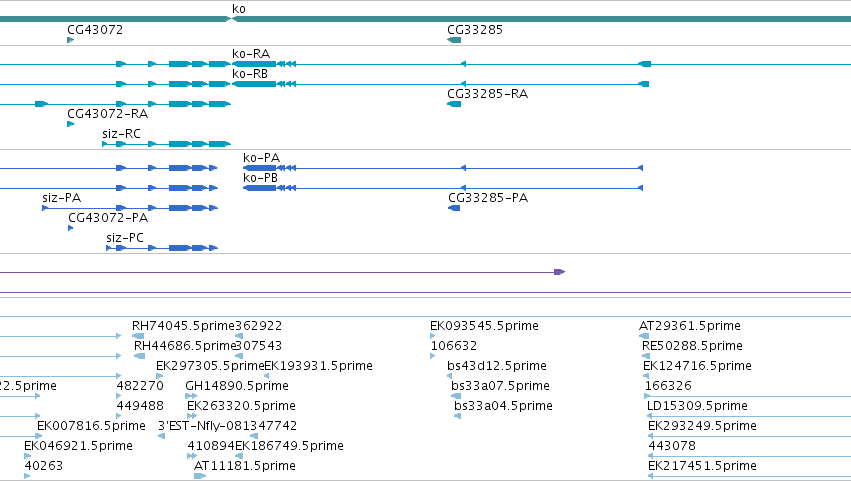Pick the ko-RA transcript label

pyautogui.click(x=251, y=53)
